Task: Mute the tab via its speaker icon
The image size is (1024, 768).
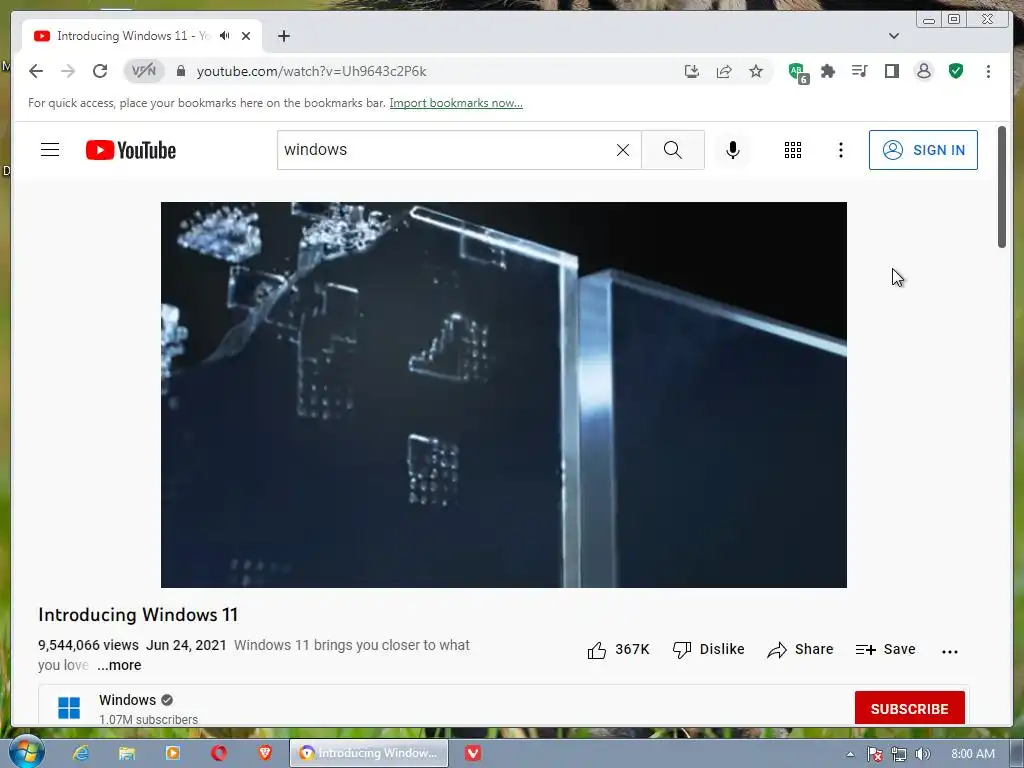Action: click(x=225, y=36)
